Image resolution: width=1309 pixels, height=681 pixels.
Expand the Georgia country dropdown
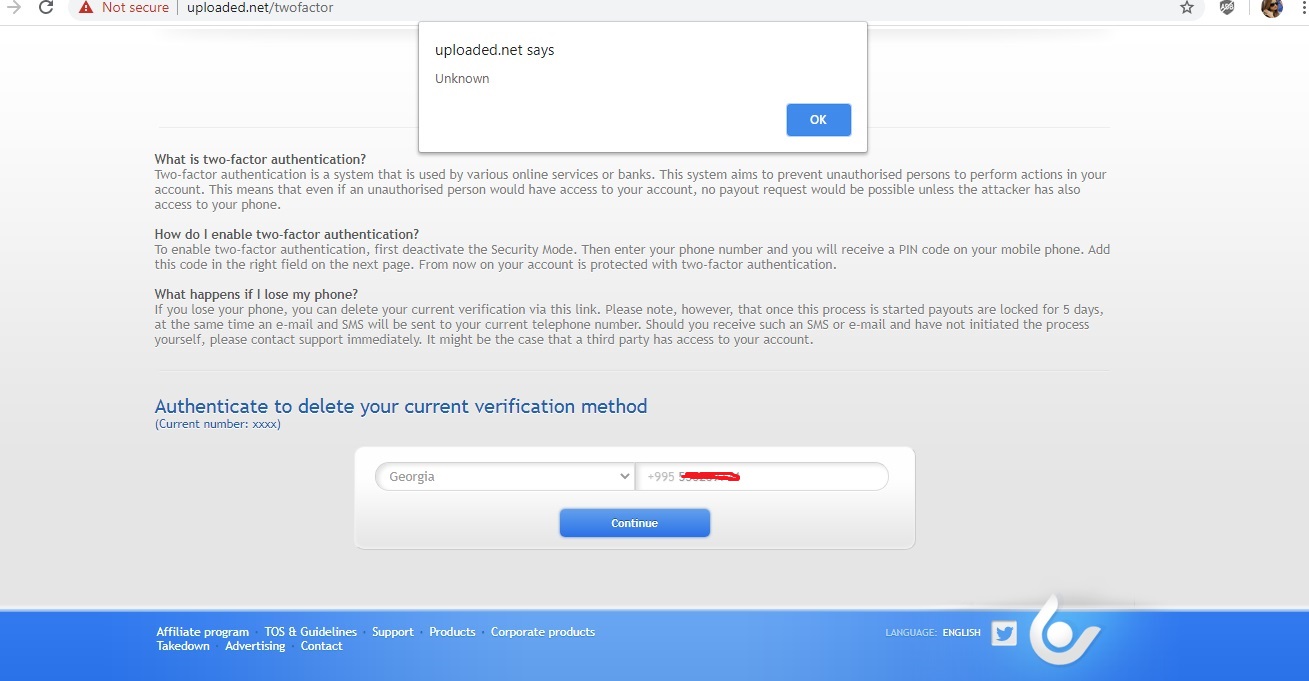click(505, 477)
